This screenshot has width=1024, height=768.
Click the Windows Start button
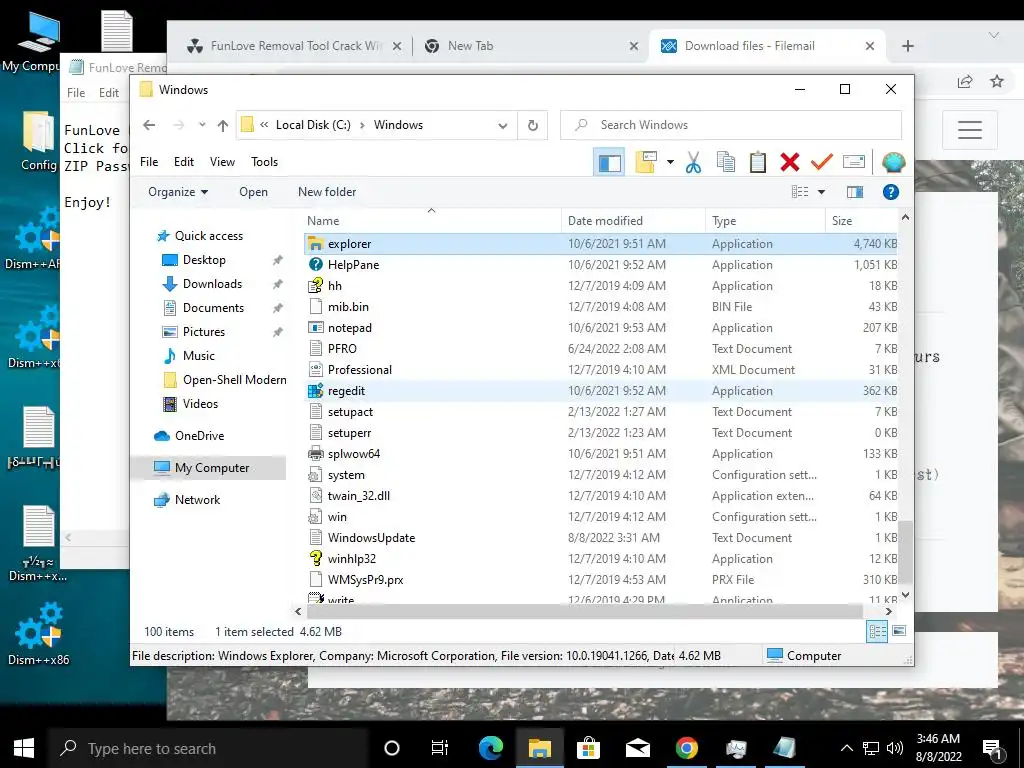tap(24, 748)
